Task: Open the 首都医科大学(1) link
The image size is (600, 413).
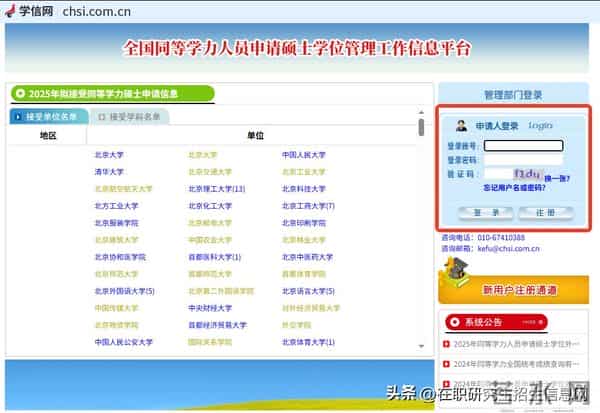Action: tap(215, 257)
